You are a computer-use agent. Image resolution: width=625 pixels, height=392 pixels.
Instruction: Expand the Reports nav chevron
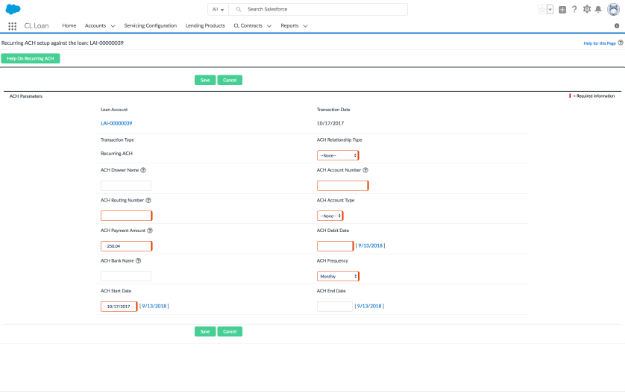pos(305,26)
